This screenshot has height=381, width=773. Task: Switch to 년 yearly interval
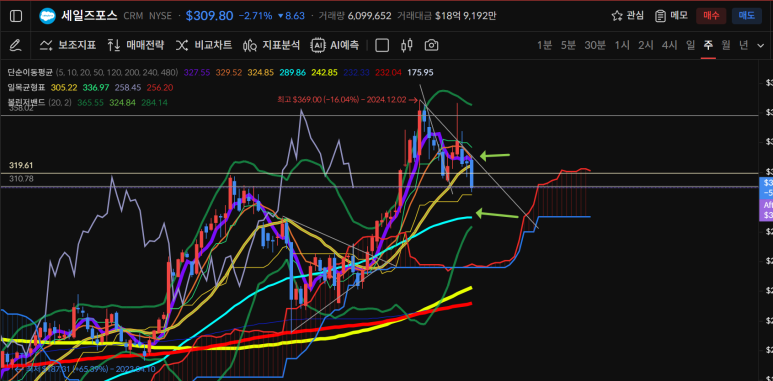pyautogui.click(x=743, y=45)
